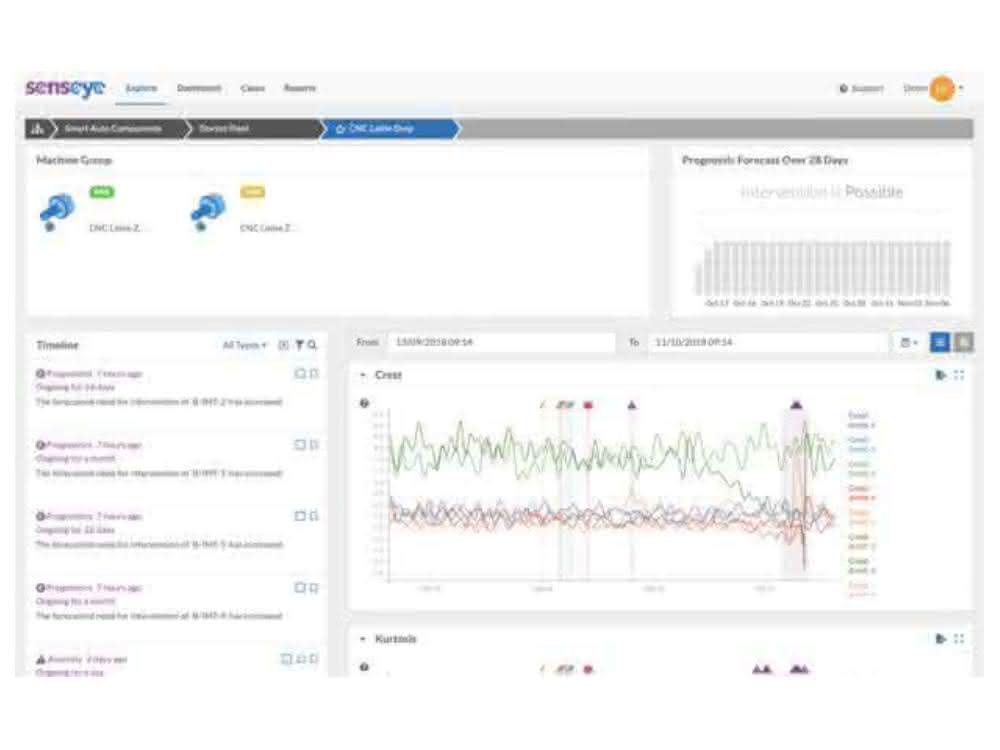1000x750 pixels.
Task: Click the green status badge in Machine Group
Action: [x=102, y=192]
